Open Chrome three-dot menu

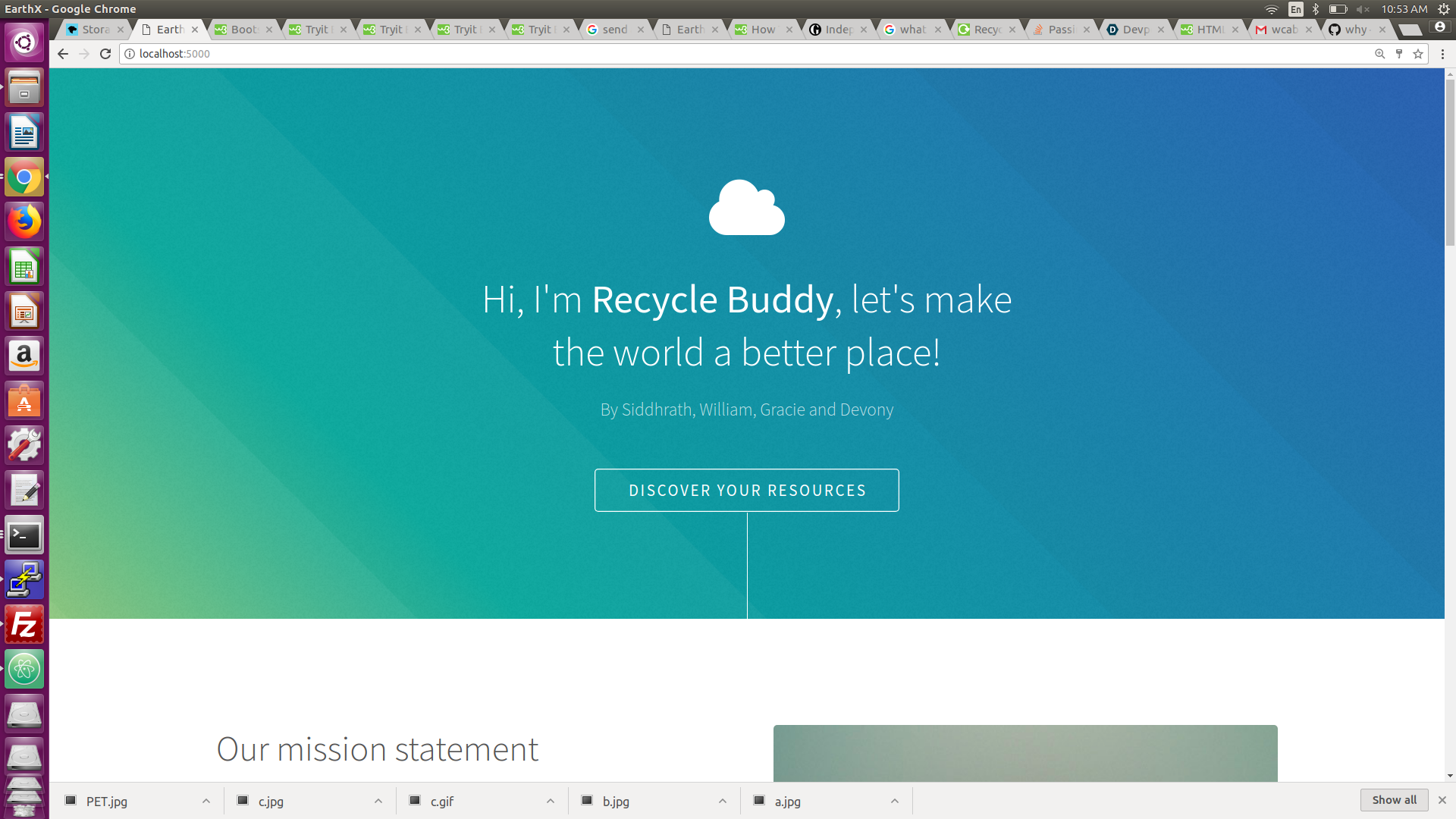1442,54
